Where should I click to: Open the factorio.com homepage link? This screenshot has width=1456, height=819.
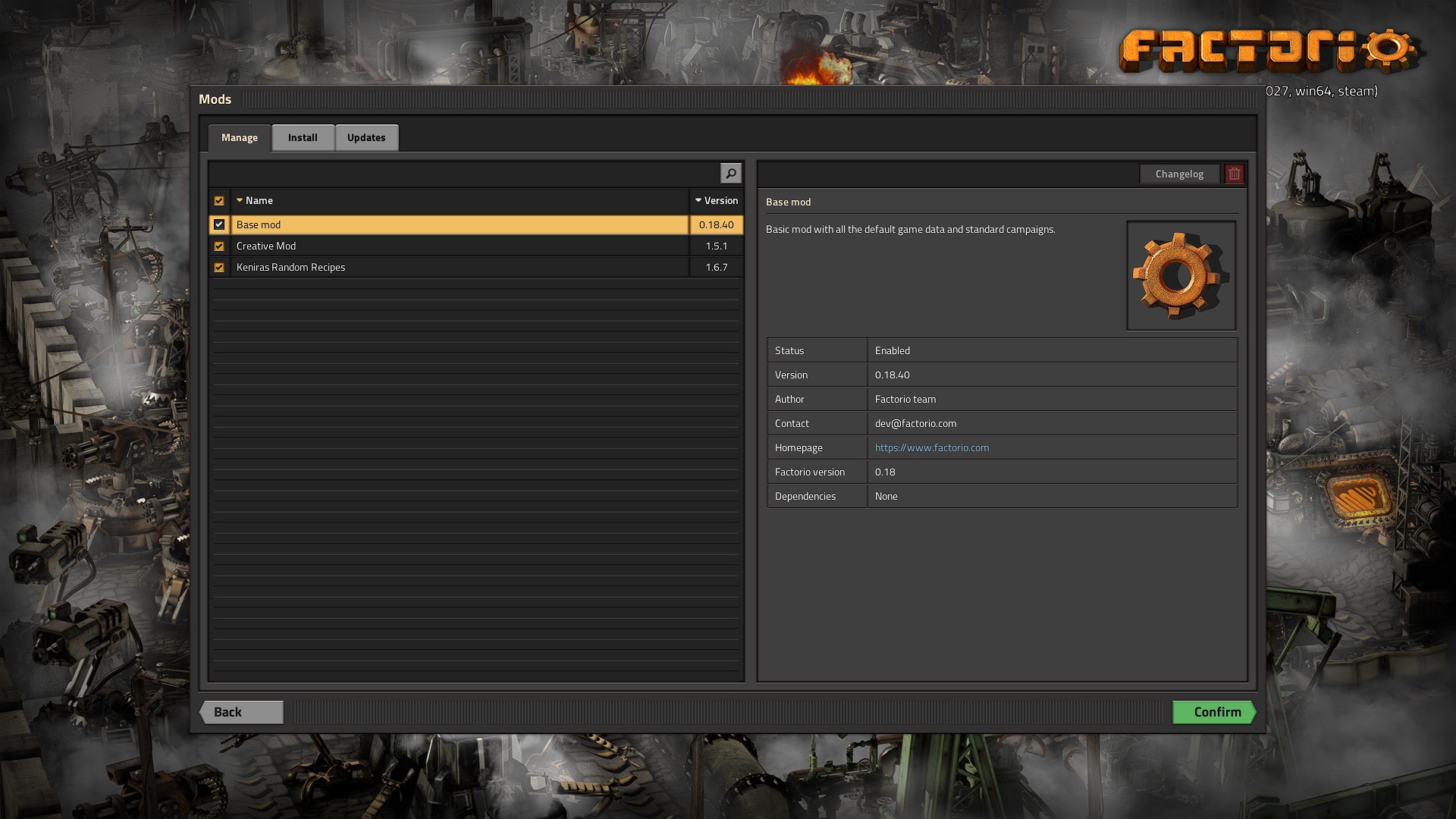coord(931,447)
